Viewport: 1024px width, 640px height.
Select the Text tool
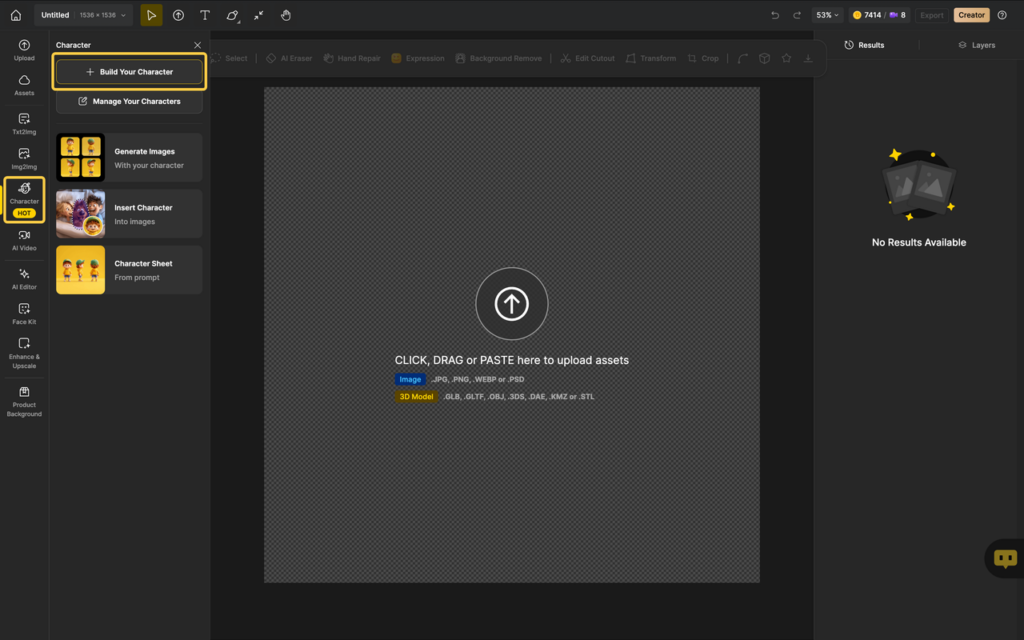tap(205, 15)
